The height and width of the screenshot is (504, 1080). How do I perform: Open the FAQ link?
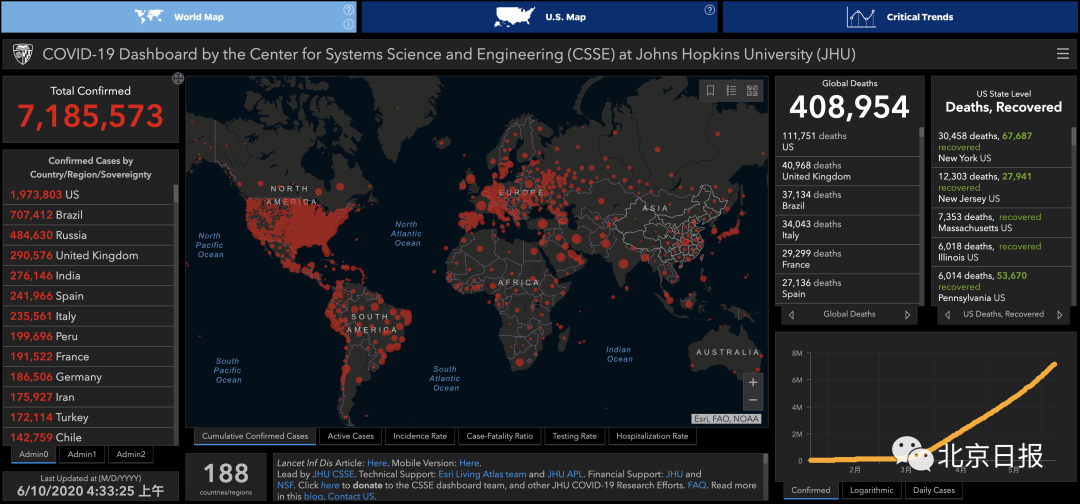(x=696, y=485)
